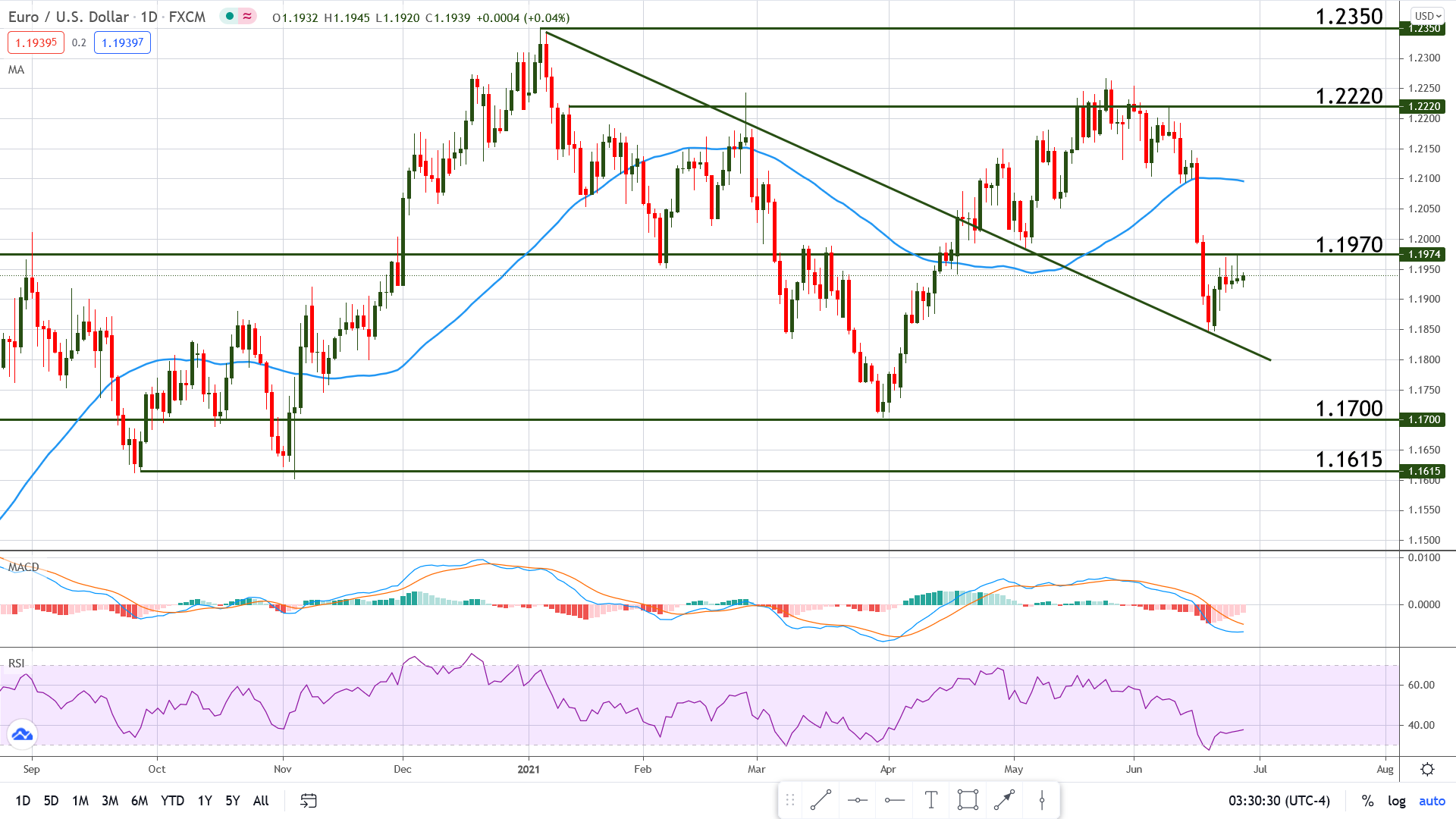The image size is (1456, 819).
Task: Select the arrow drawing tool
Action: [x=1005, y=800]
